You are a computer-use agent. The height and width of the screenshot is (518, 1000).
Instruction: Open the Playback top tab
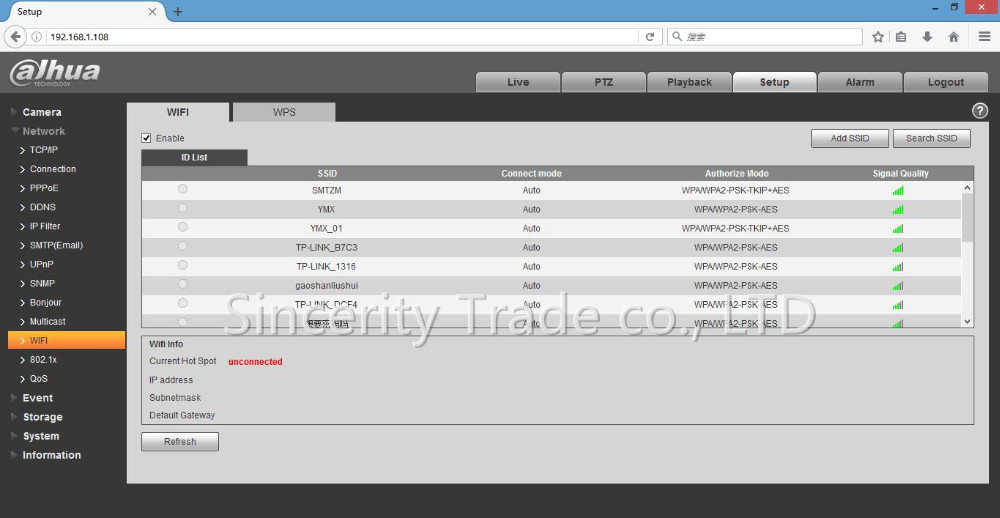pos(689,82)
